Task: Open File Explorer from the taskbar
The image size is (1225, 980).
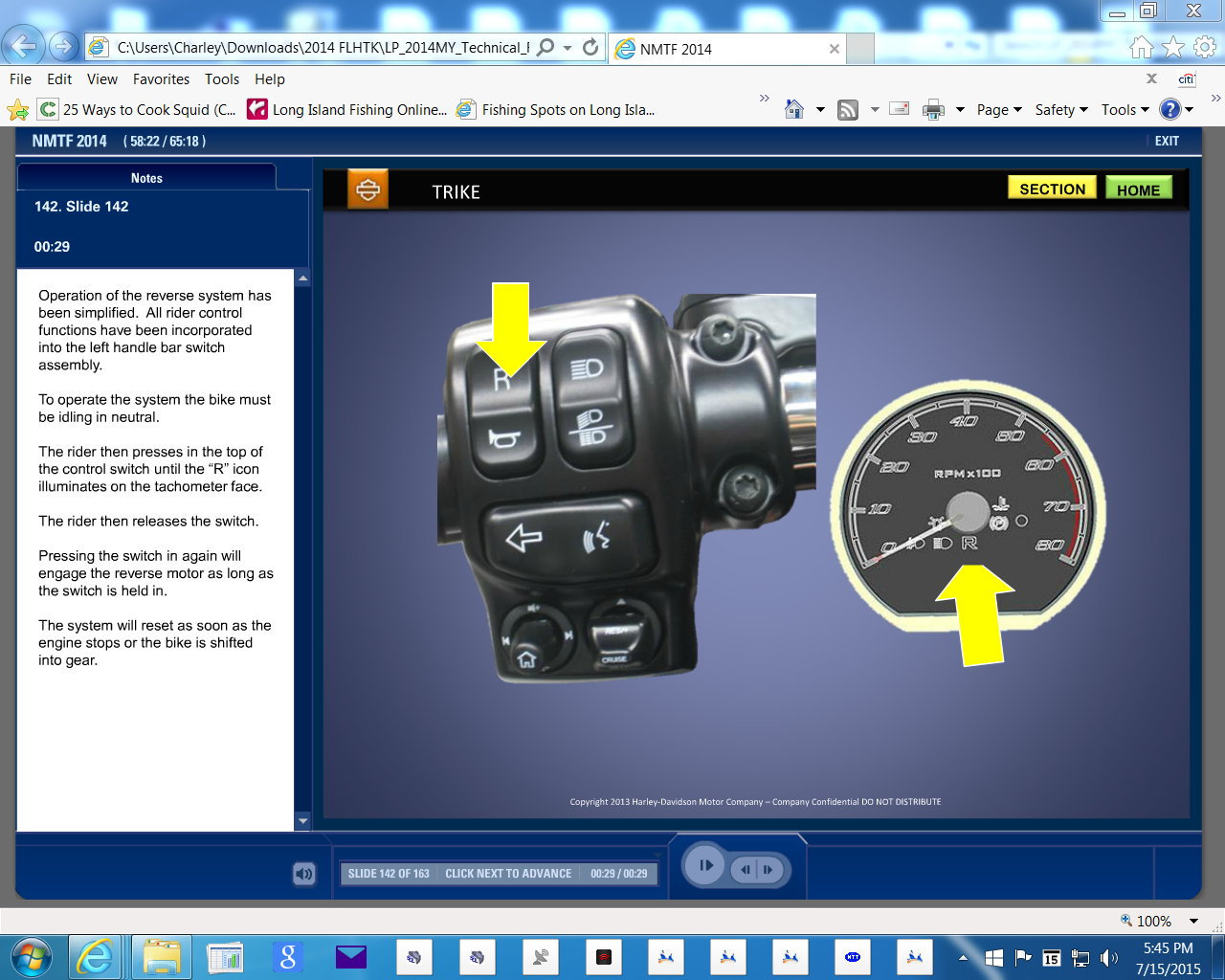Action: pyautogui.click(x=162, y=956)
